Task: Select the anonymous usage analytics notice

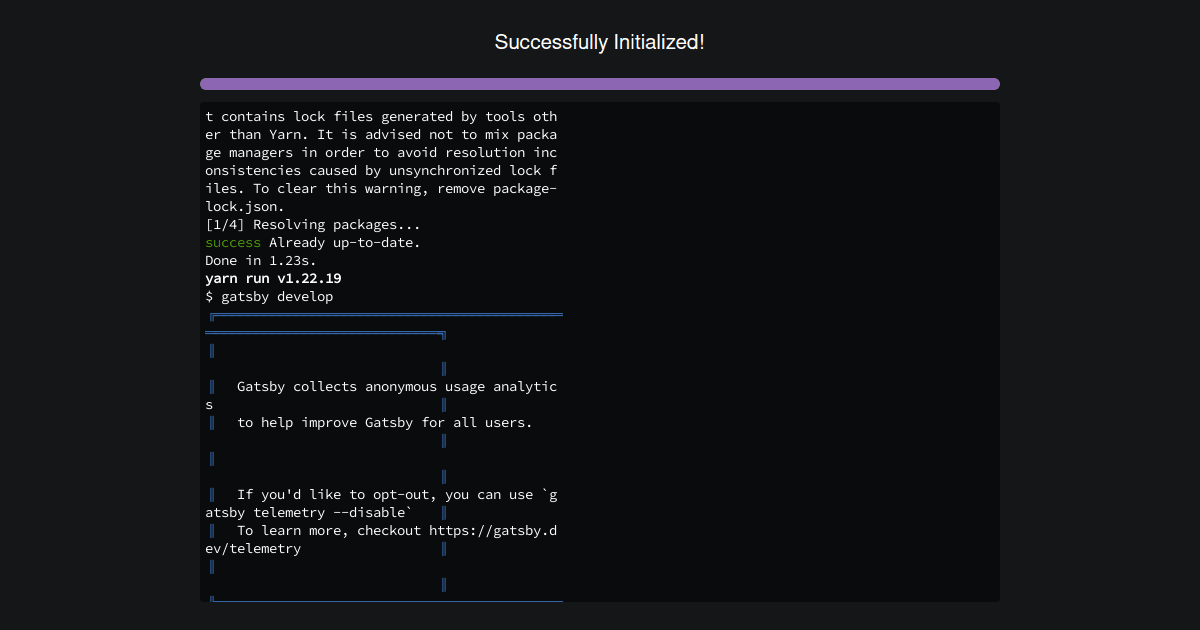Action: pos(395,386)
